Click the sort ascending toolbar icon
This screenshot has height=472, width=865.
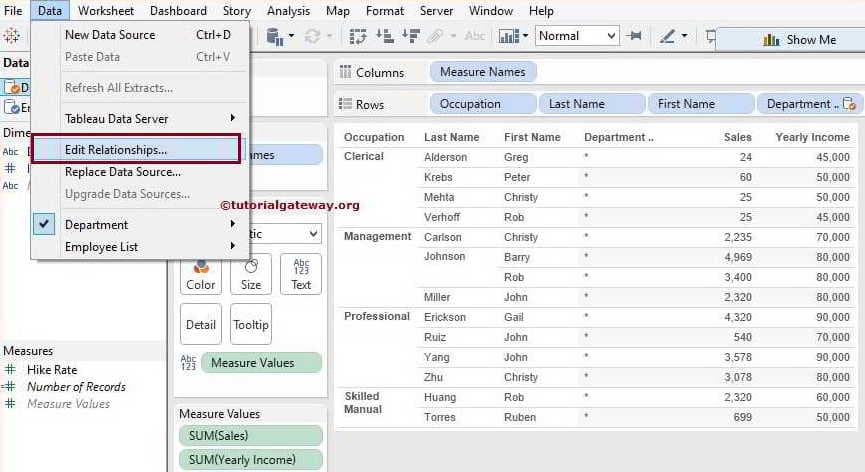(385, 36)
